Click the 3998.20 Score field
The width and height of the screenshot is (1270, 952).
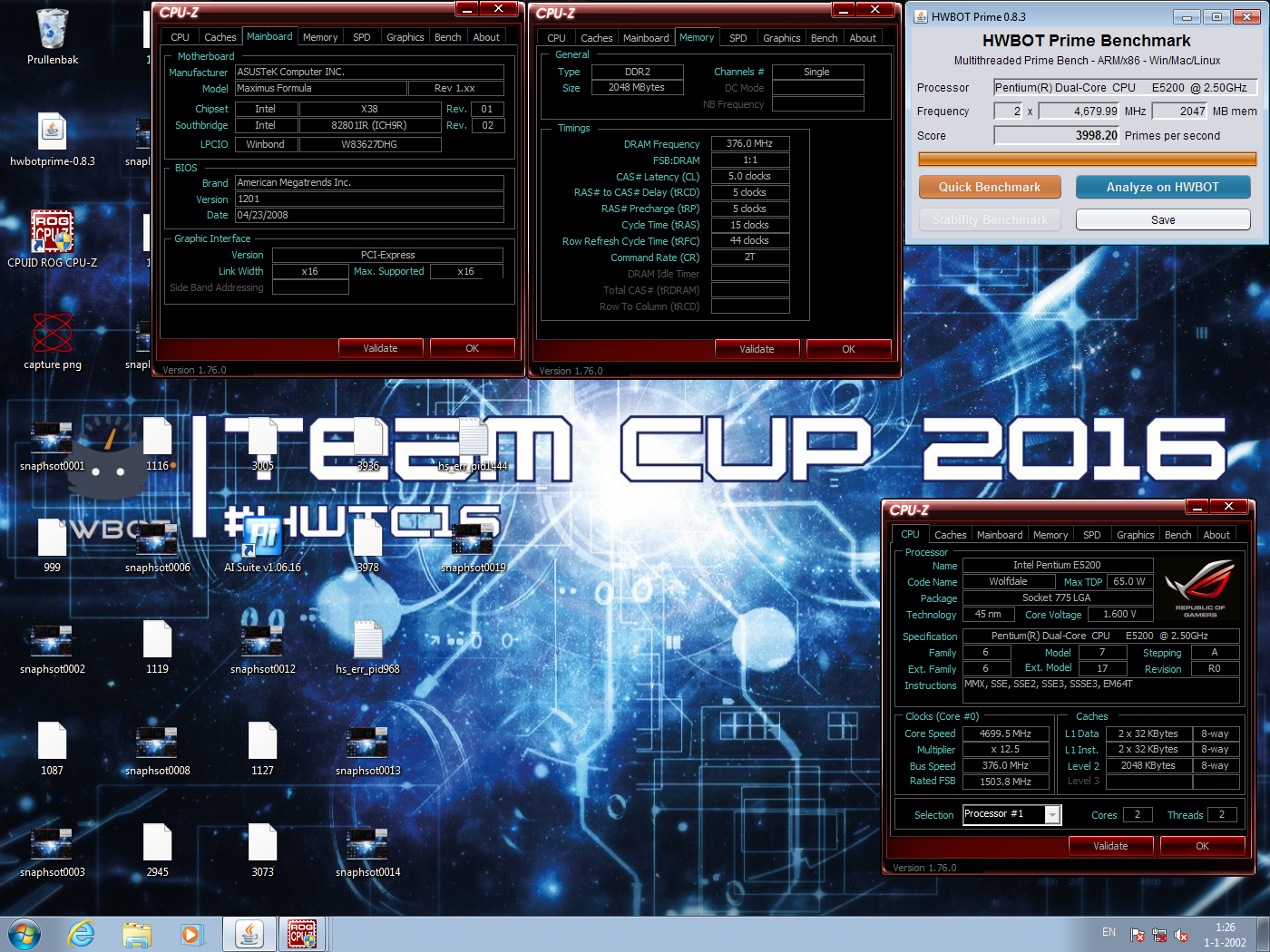pos(1057,135)
